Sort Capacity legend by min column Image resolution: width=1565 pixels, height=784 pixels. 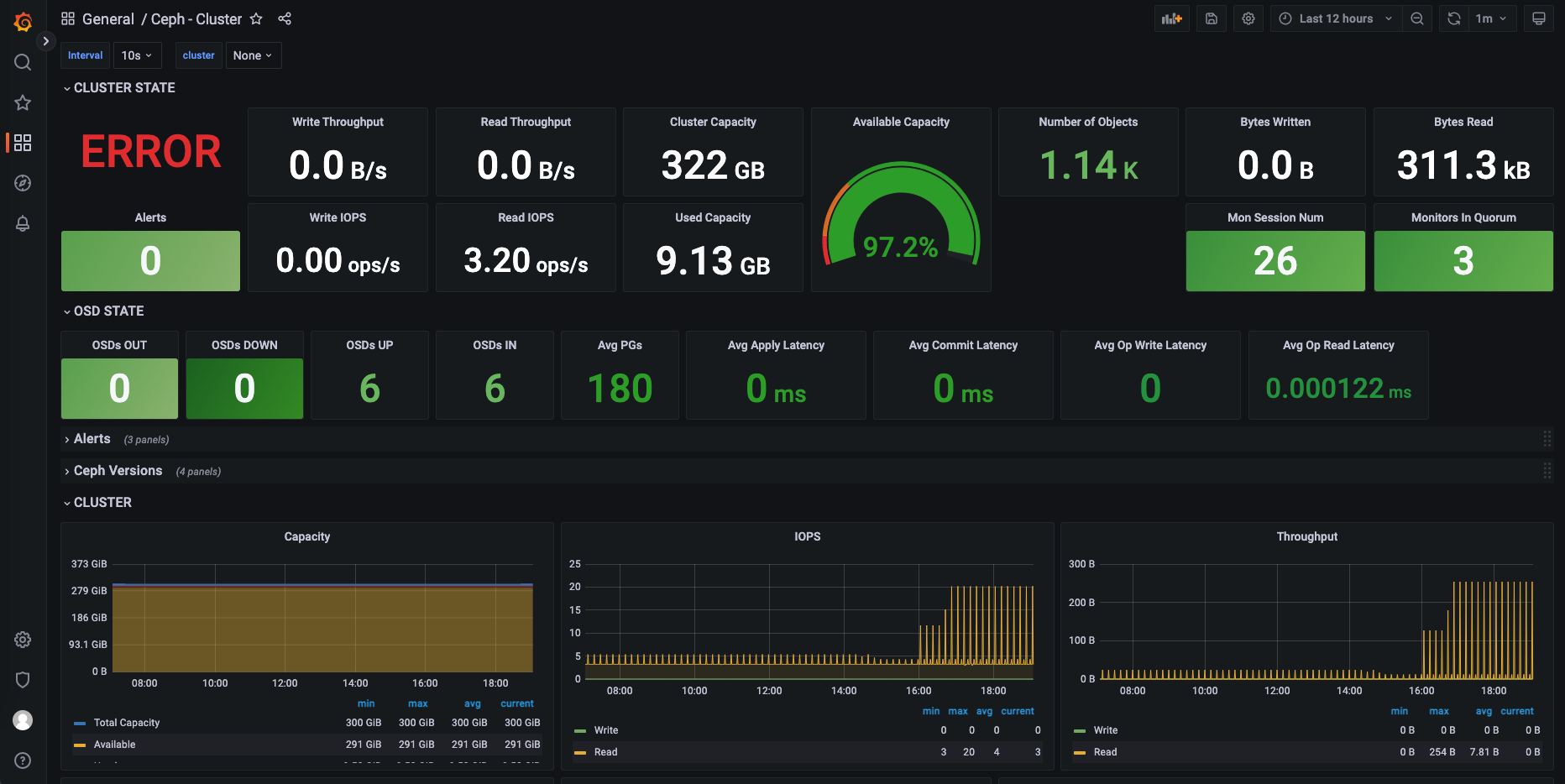click(x=366, y=703)
